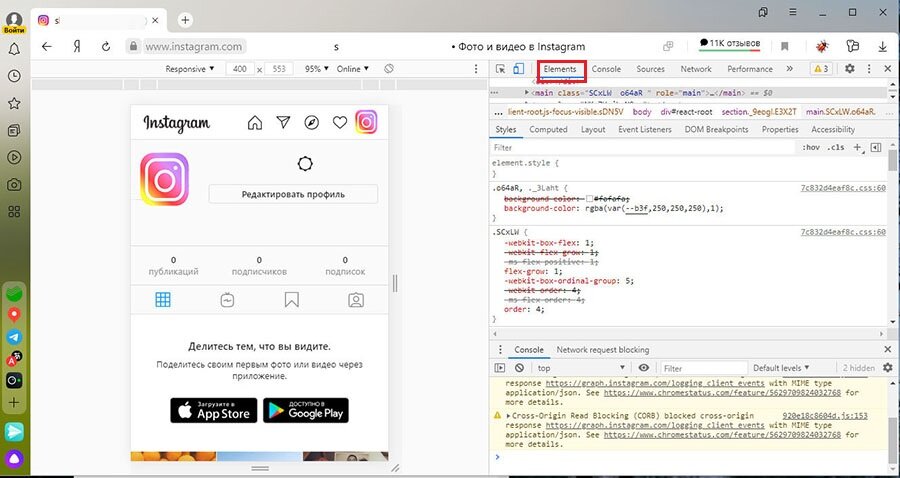Expand the Cross-Origin Read Blocking warning message
The height and width of the screenshot is (478, 900).
pyautogui.click(x=508, y=415)
